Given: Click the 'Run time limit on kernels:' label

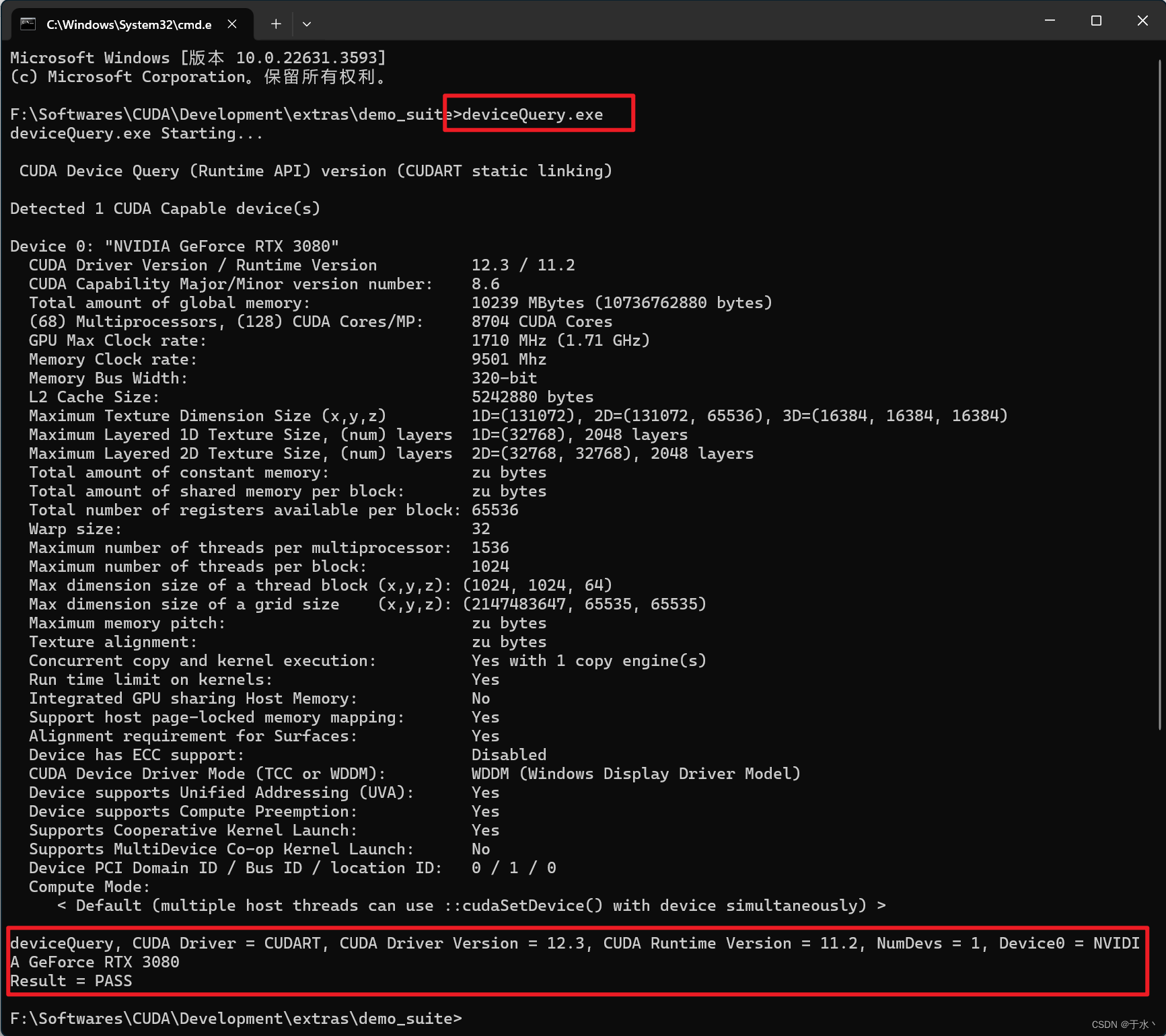Looking at the screenshot, I should pos(151,679).
